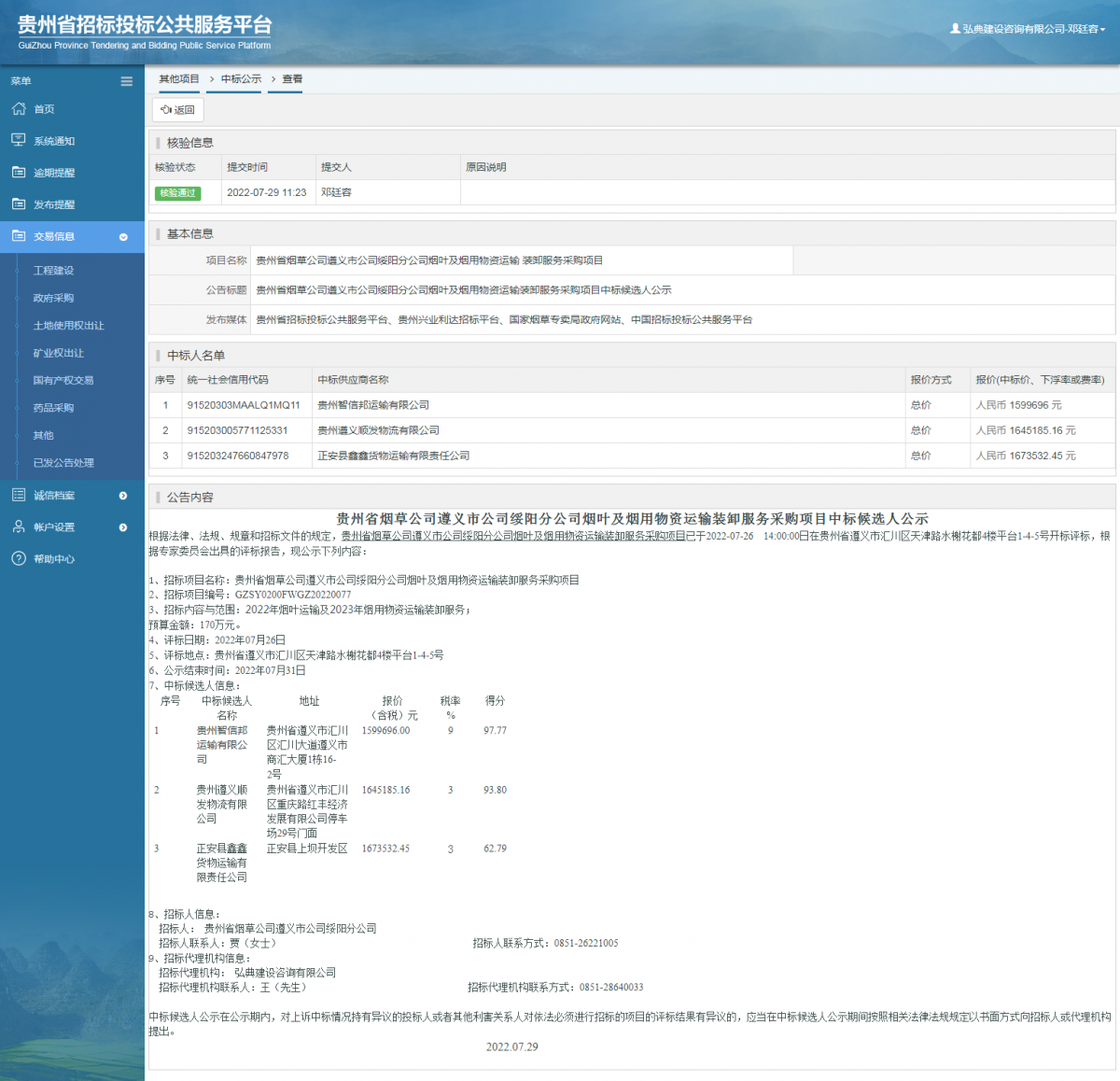The image size is (1120, 1081).
Task: Click submitter cell 邓廷容
Action: pyautogui.click(x=336, y=192)
